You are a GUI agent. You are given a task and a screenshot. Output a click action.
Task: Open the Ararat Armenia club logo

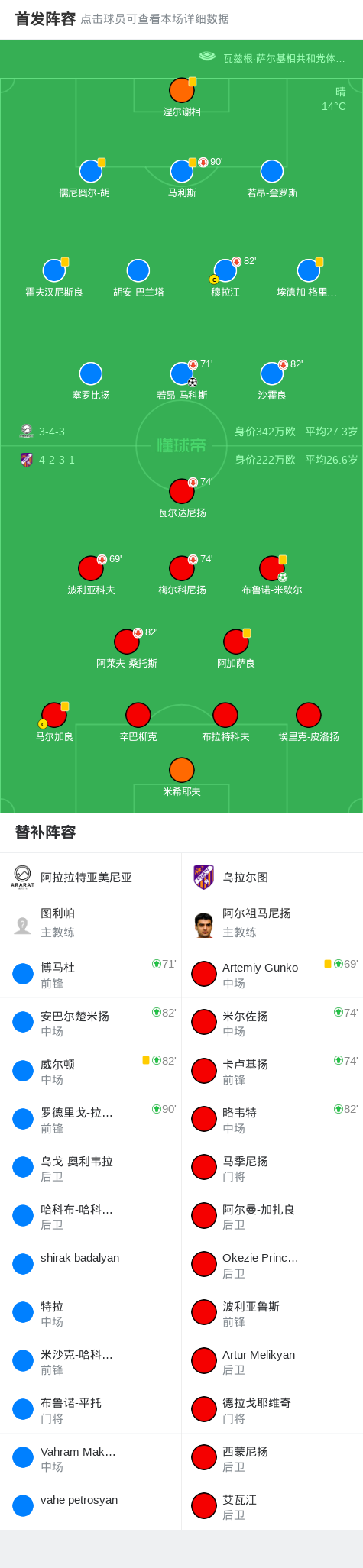tap(22, 877)
